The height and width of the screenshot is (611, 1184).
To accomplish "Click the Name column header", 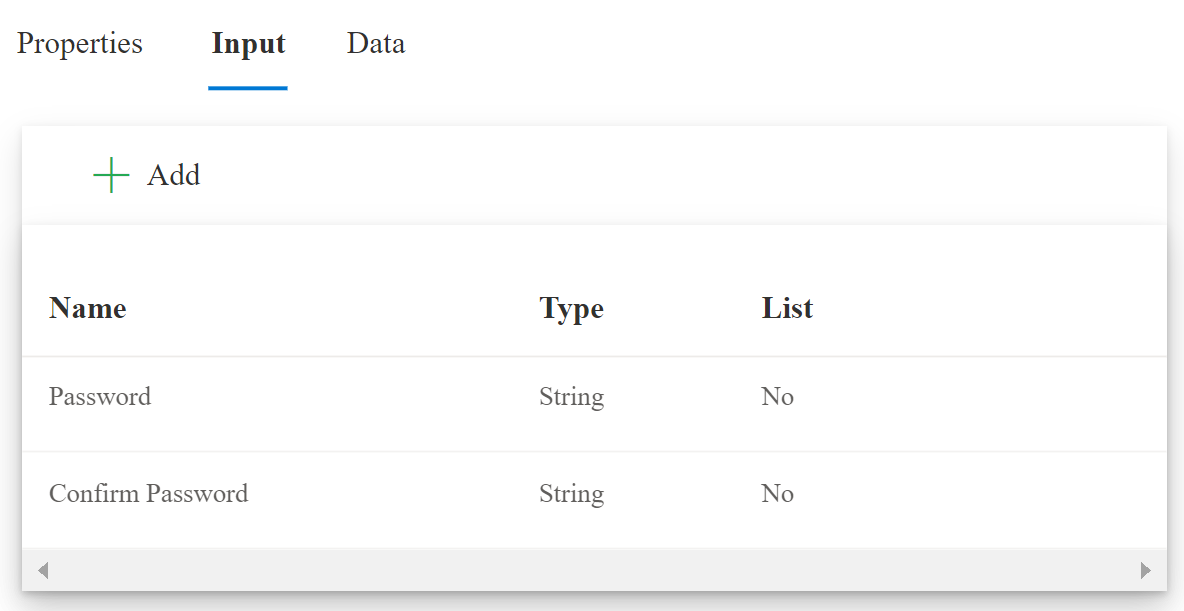I will point(88,308).
